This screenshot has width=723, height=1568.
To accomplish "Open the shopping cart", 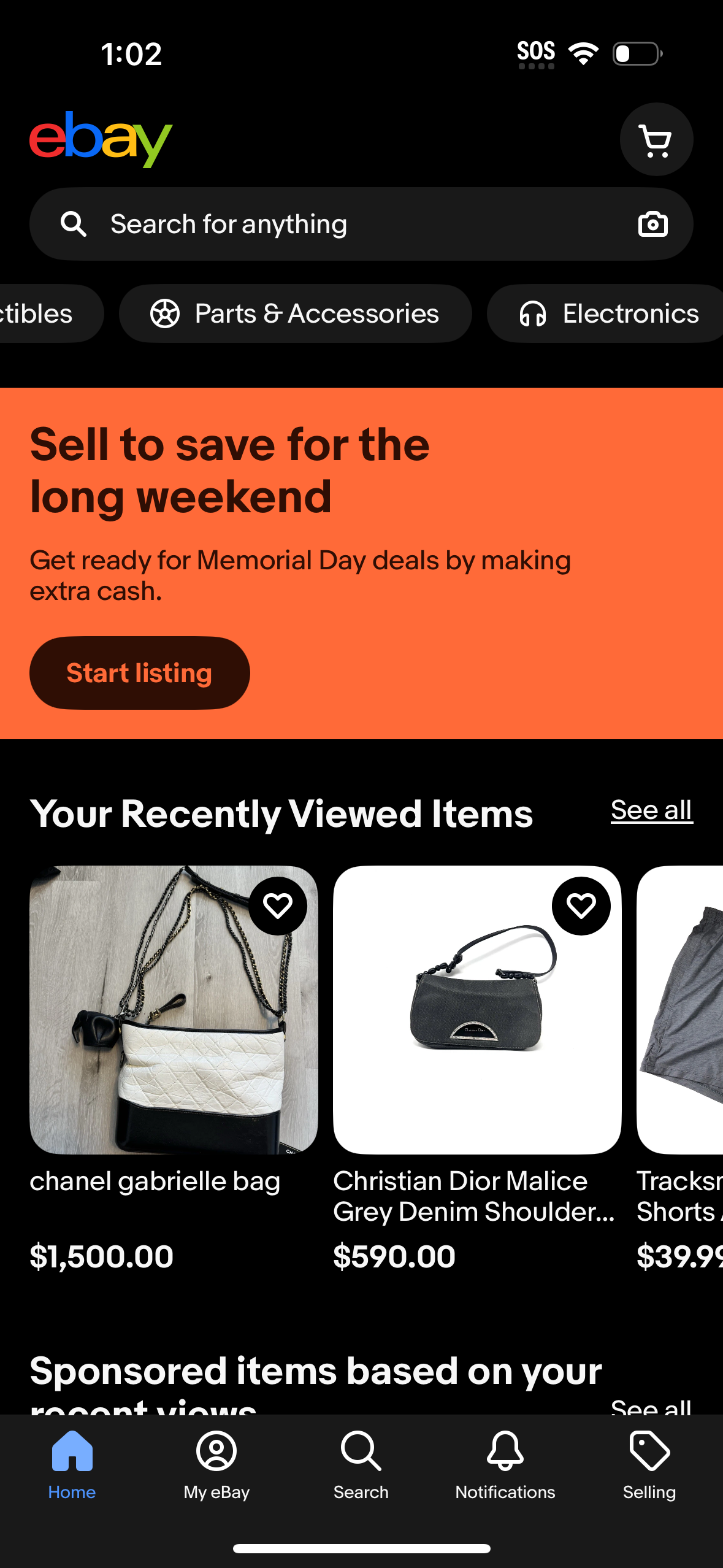I will pyautogui.click(x=656, y=139).
